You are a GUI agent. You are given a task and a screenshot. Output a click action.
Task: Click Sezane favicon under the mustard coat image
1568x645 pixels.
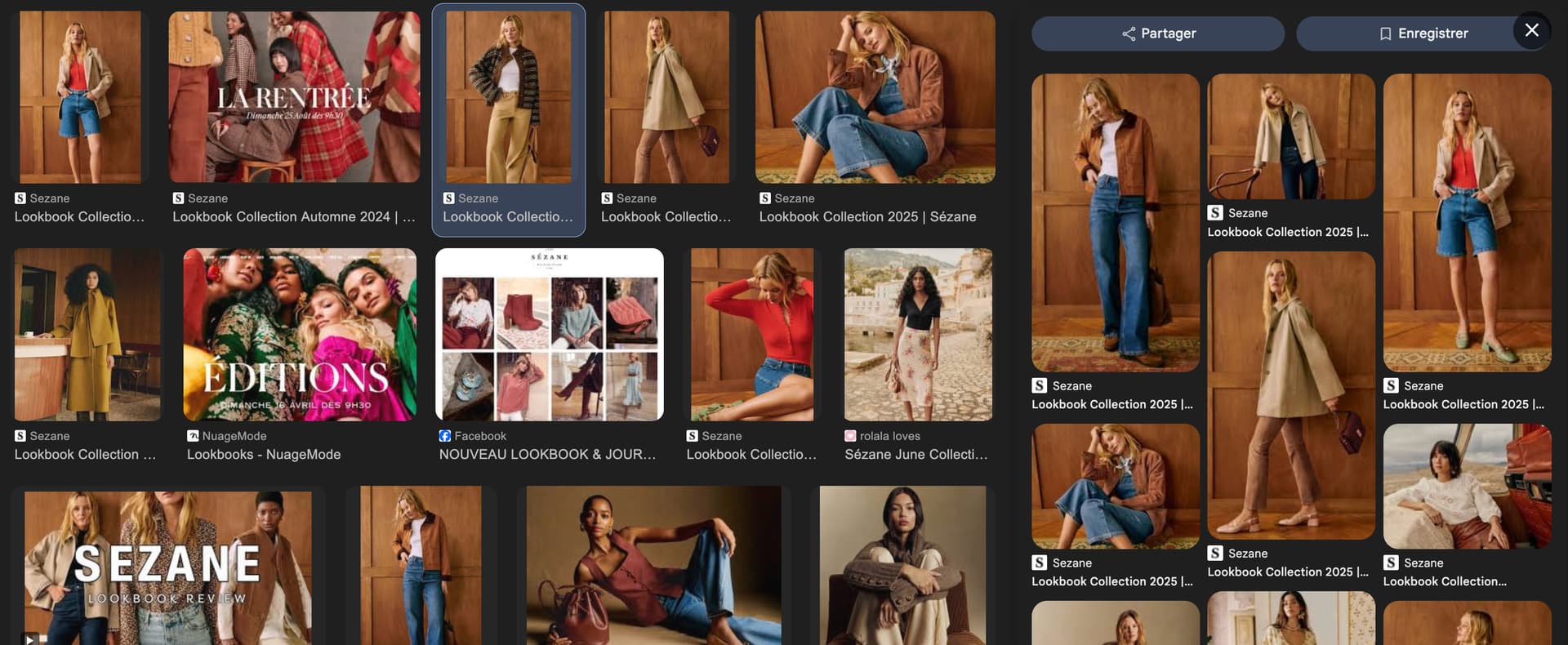tap(20, 436)
